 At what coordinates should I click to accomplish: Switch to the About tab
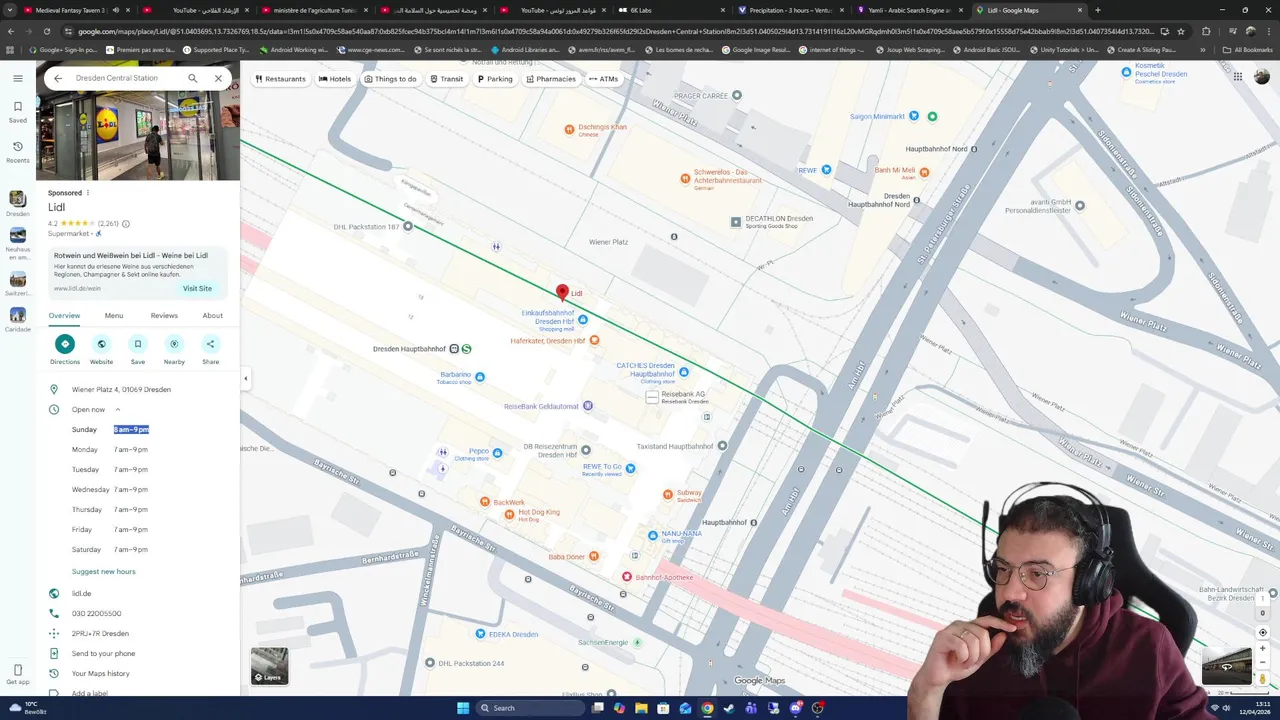click(213, 315)
